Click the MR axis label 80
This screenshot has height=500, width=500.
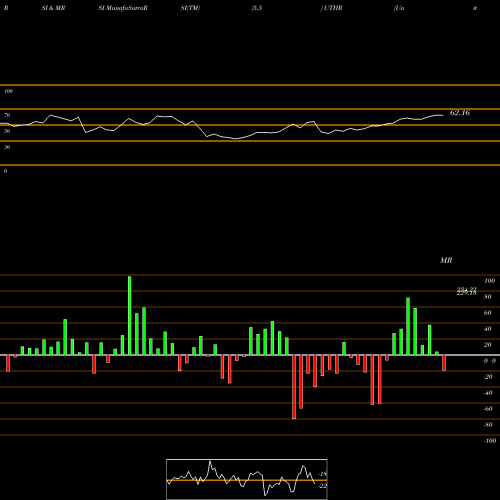(488, 297)
